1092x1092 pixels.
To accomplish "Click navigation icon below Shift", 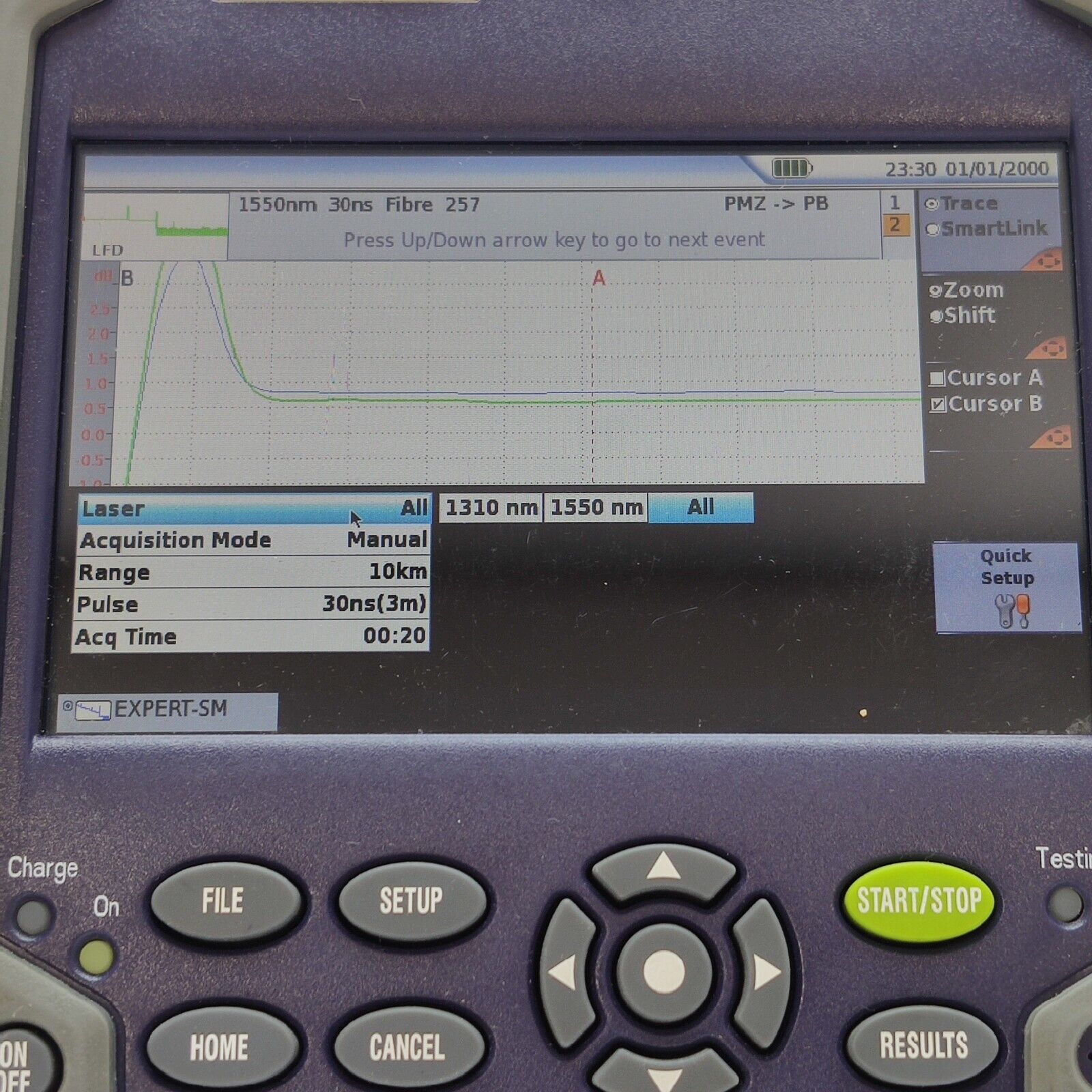I will pos(1047,349).
